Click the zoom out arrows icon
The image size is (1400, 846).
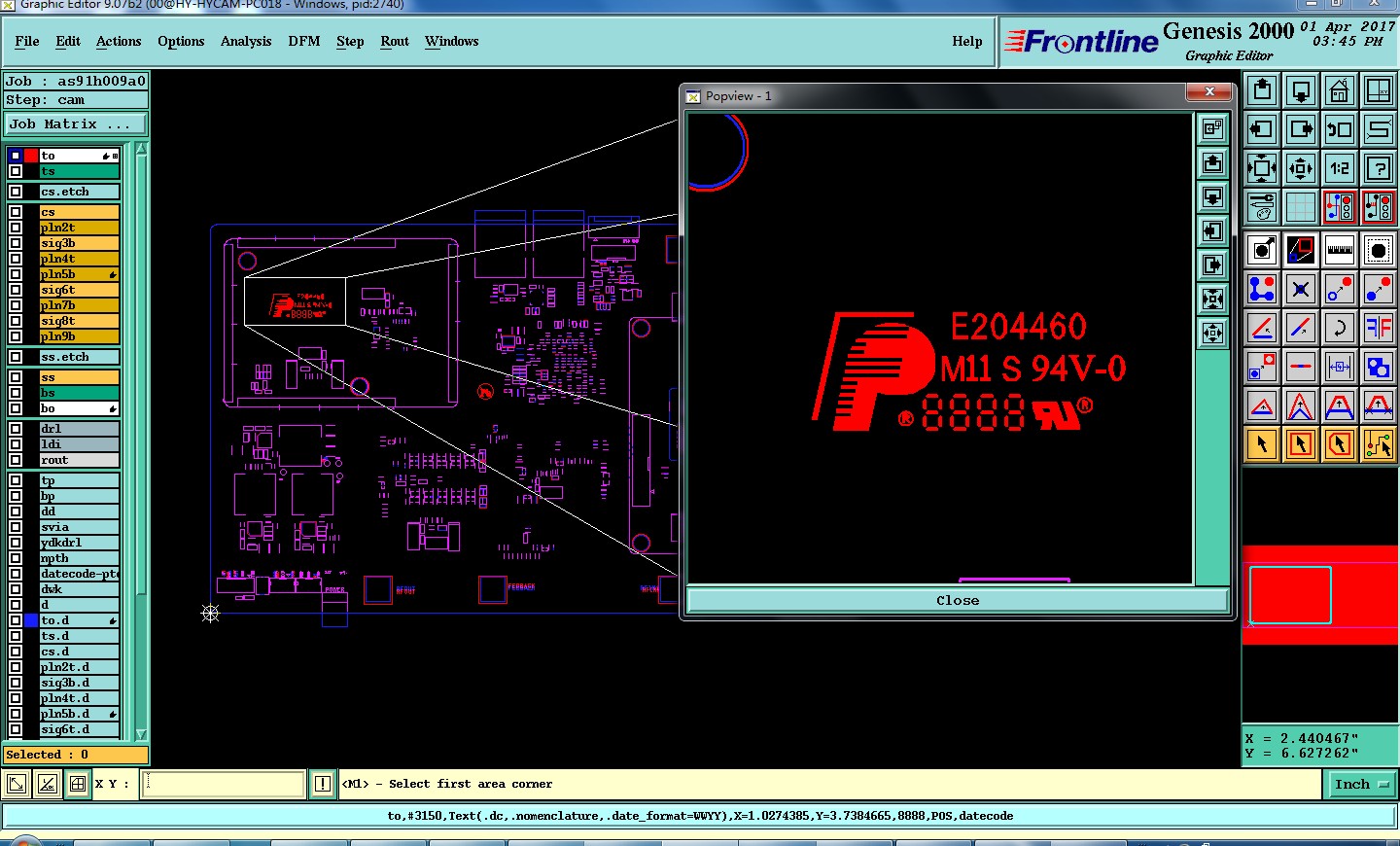(1301, 168)
